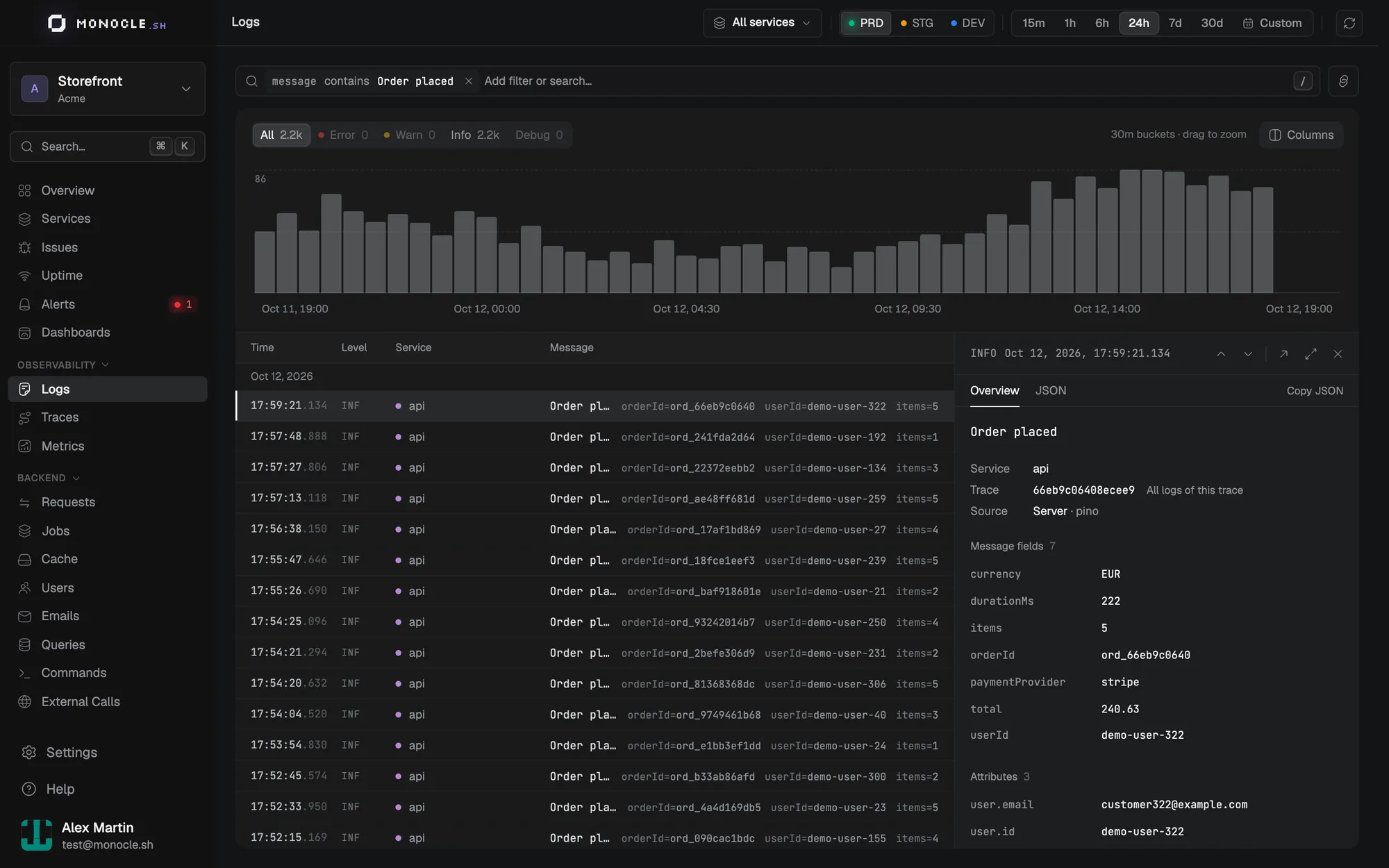Click the sidebar Search box
This screenshot has width=1389, height=868.
(108, 147)
